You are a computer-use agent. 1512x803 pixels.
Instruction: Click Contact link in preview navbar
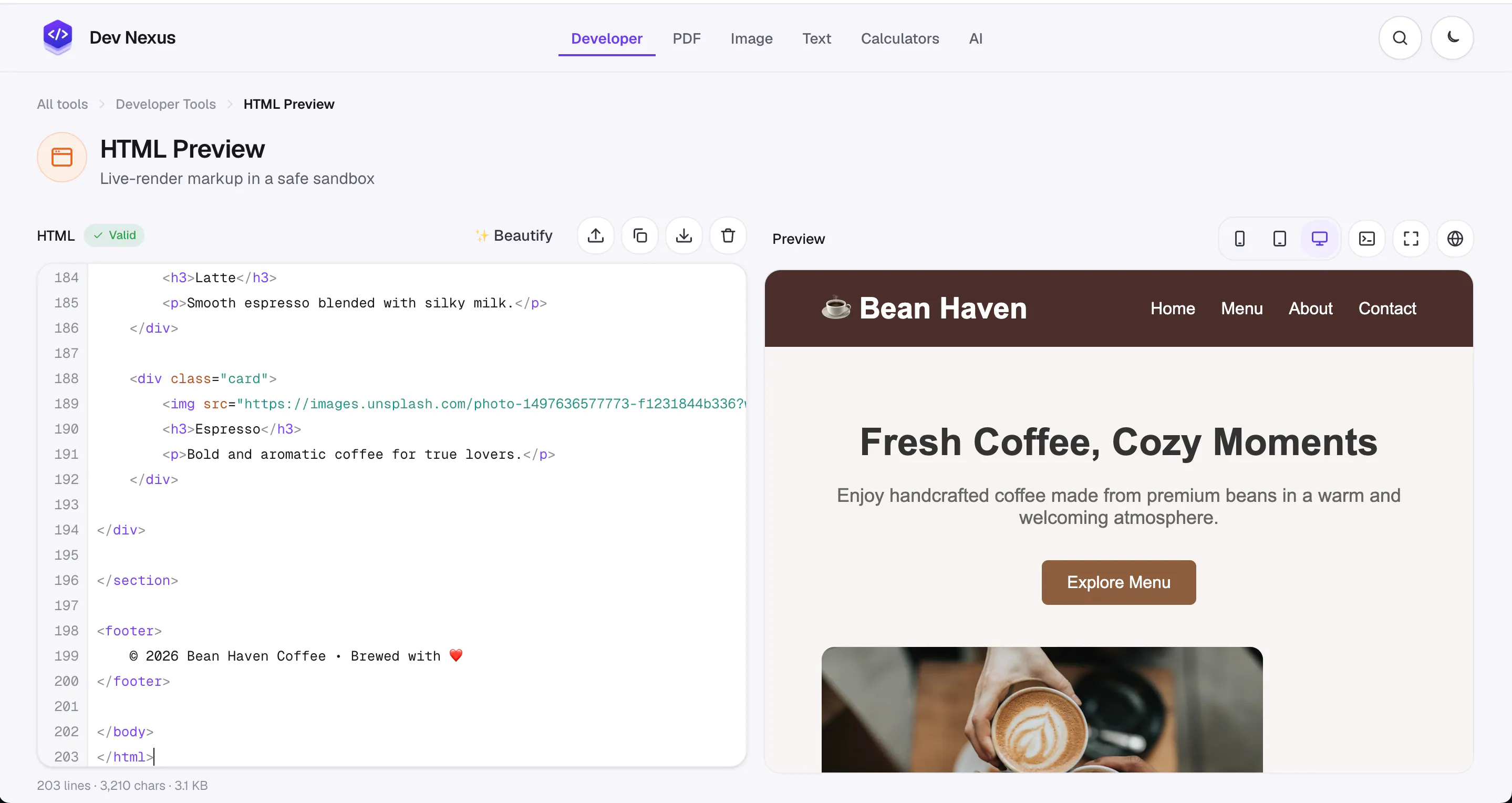1387,308
